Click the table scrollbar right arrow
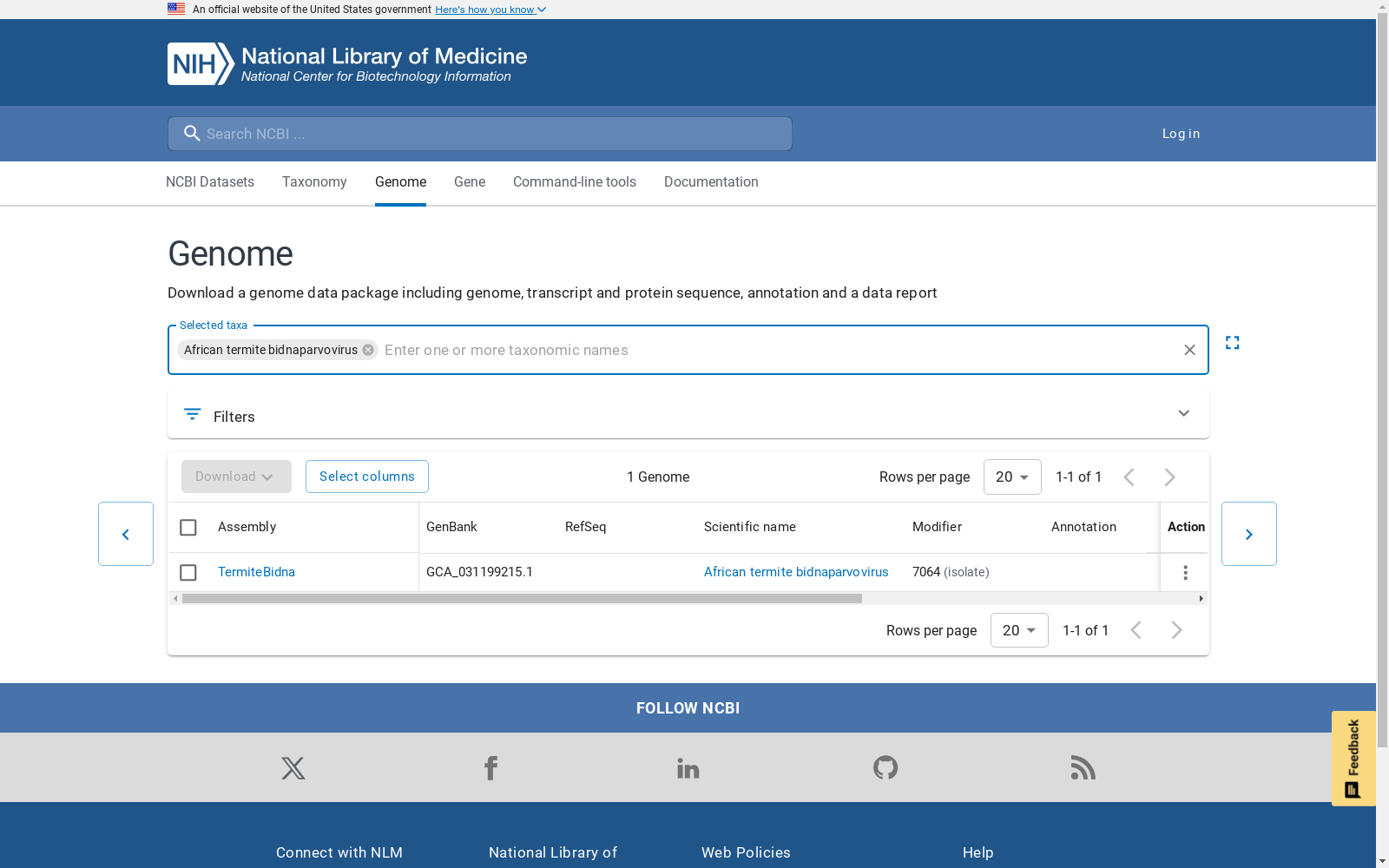This screenshot has width=1389, height=868. pyautogui.click(x=1201, y=599)
